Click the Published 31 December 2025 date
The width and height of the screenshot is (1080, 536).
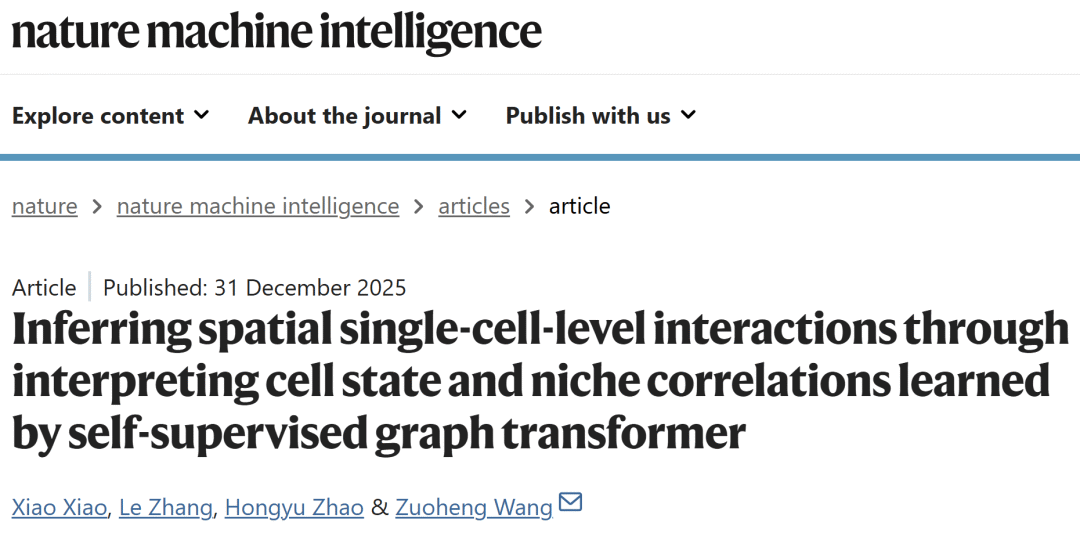[255, 288]
